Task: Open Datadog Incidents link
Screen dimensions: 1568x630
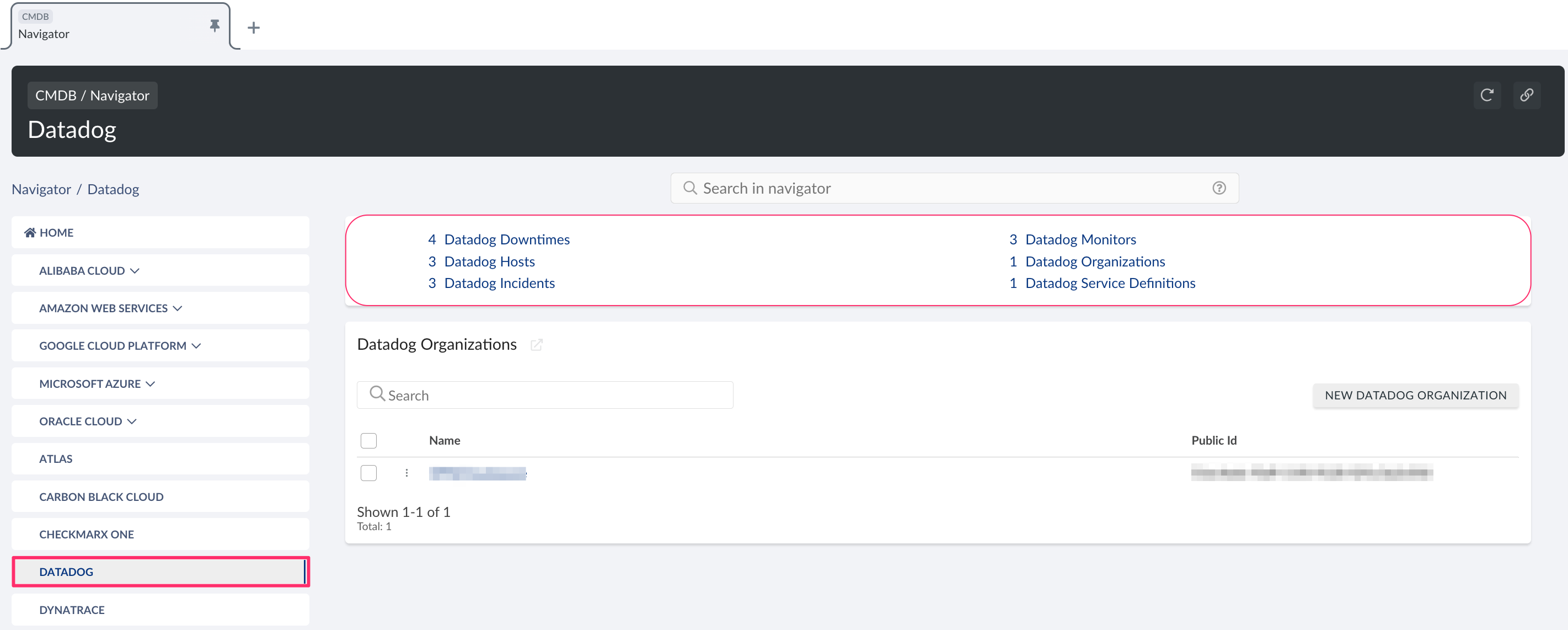Action: tap(499, 283)
